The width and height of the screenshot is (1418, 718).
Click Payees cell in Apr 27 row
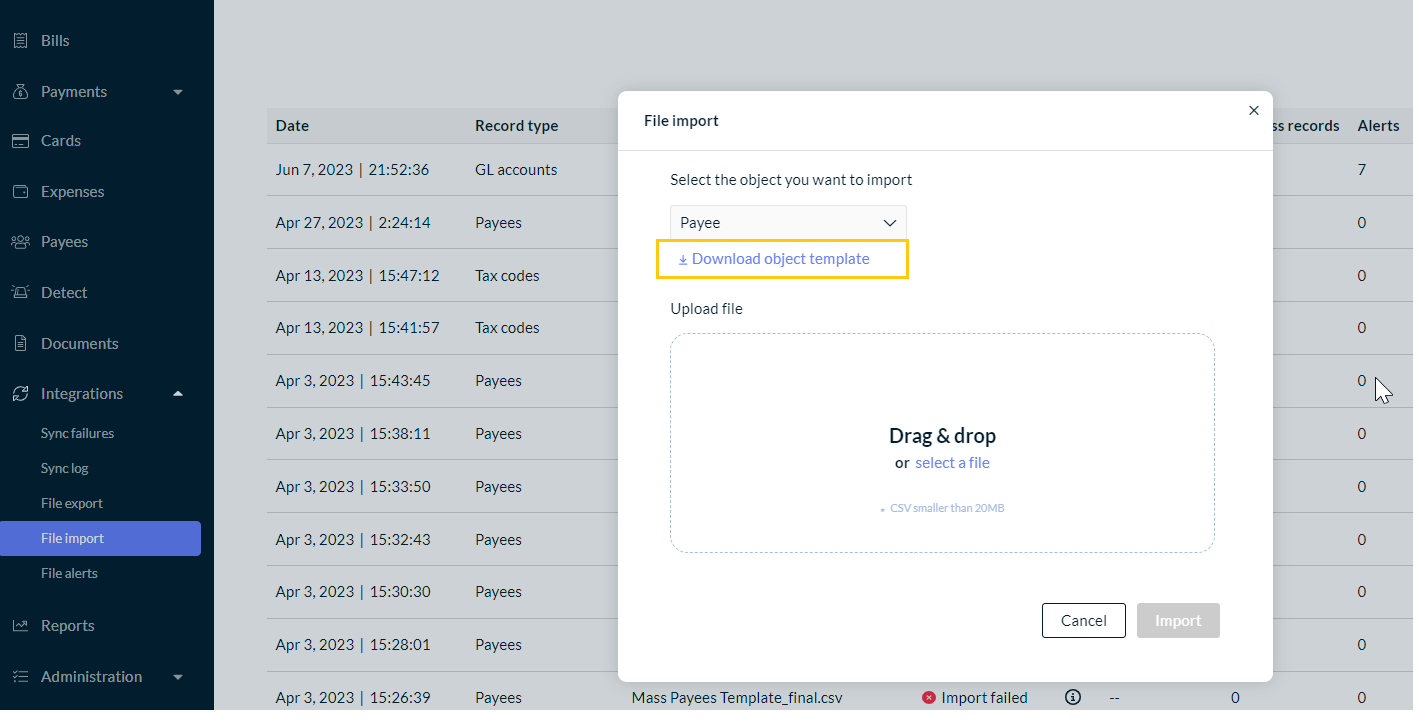point(498,223)
